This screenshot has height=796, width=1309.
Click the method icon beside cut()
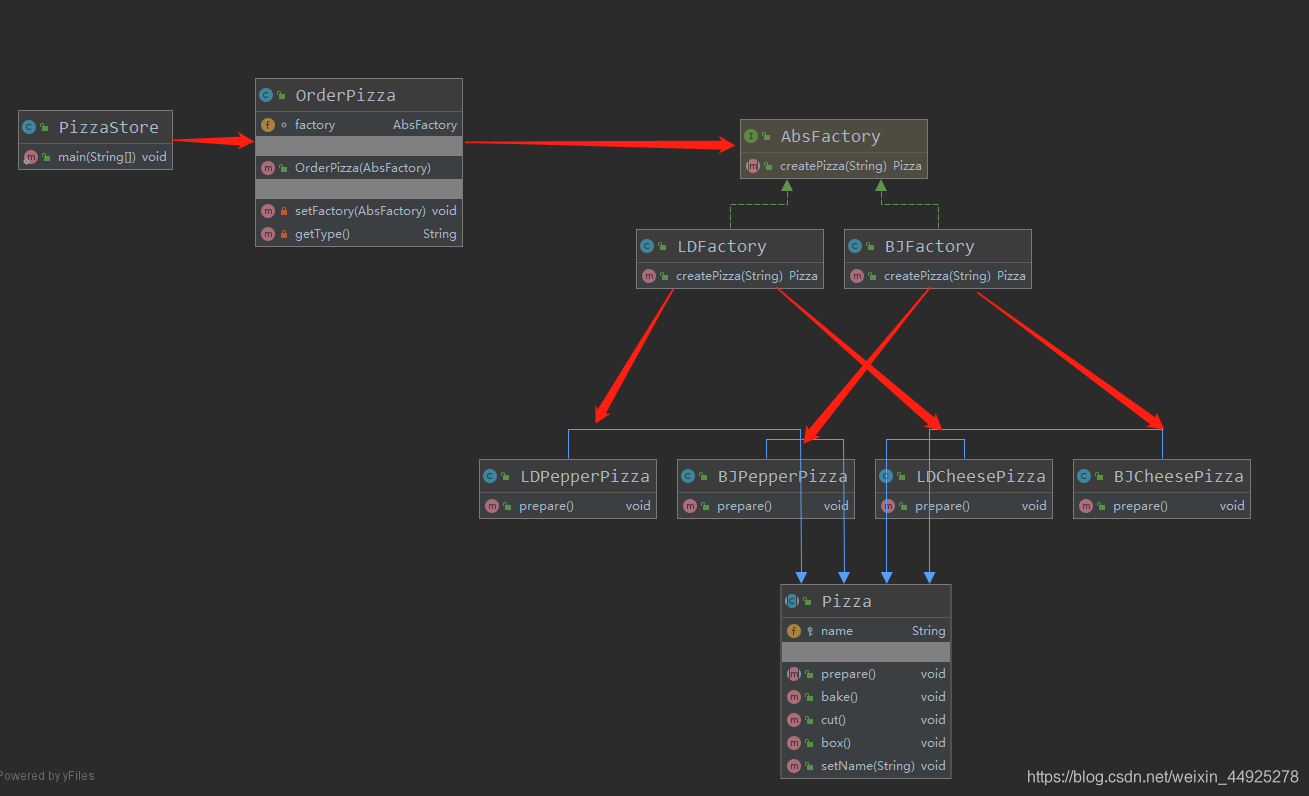click(794, 720)
